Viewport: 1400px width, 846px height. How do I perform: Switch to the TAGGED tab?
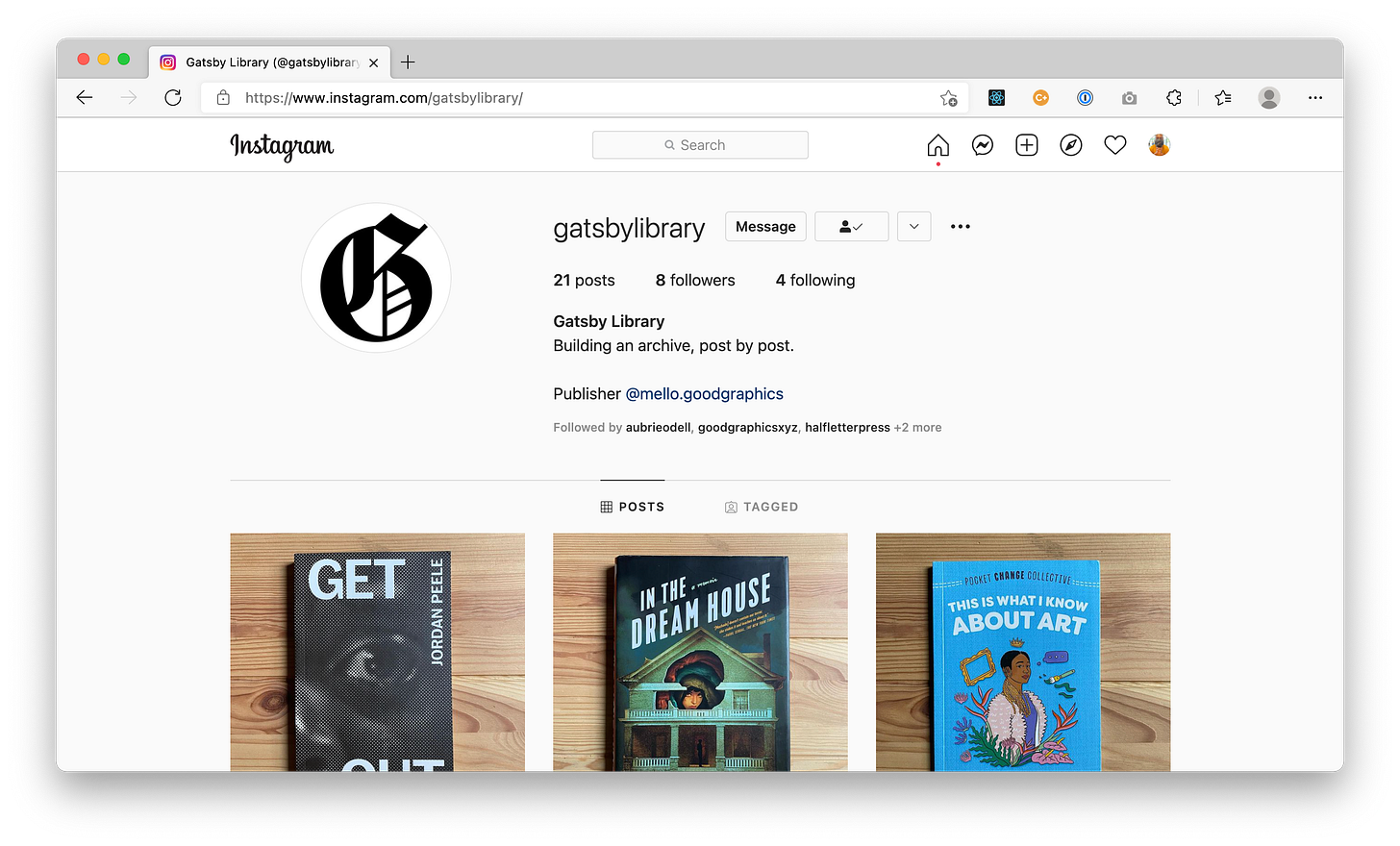coord(762,507)
